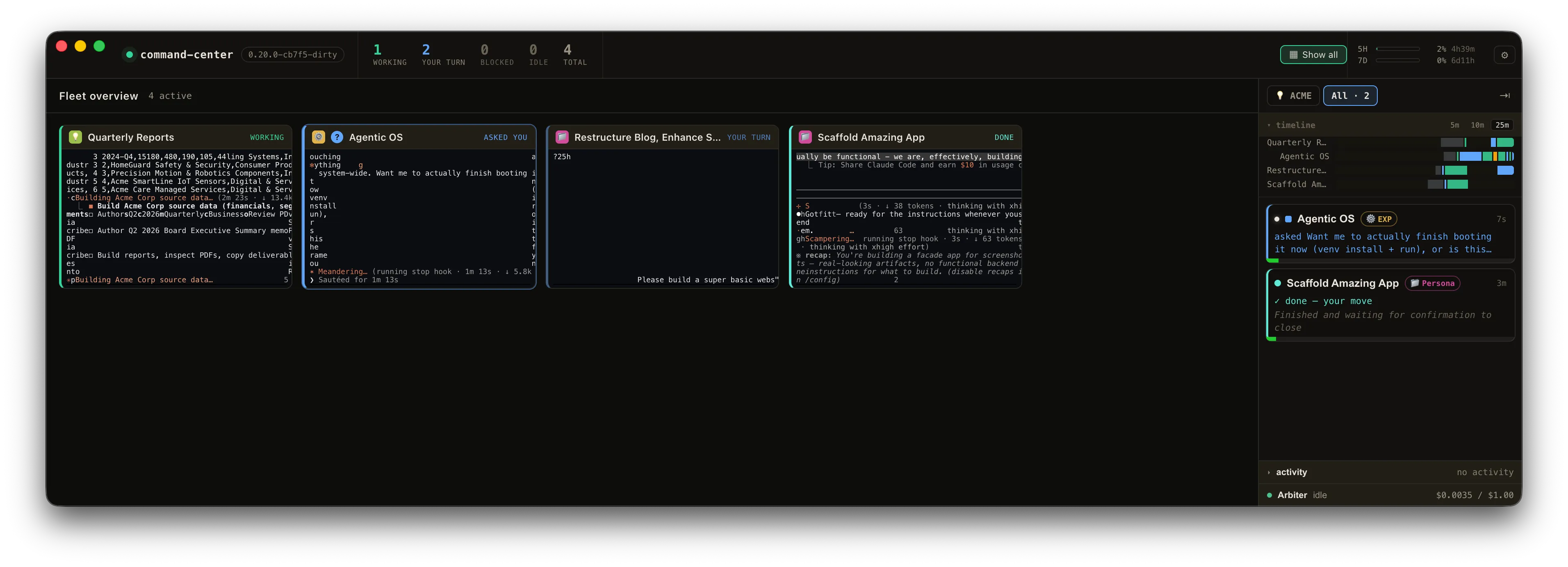Click the Show all button

coord(1313,55)
